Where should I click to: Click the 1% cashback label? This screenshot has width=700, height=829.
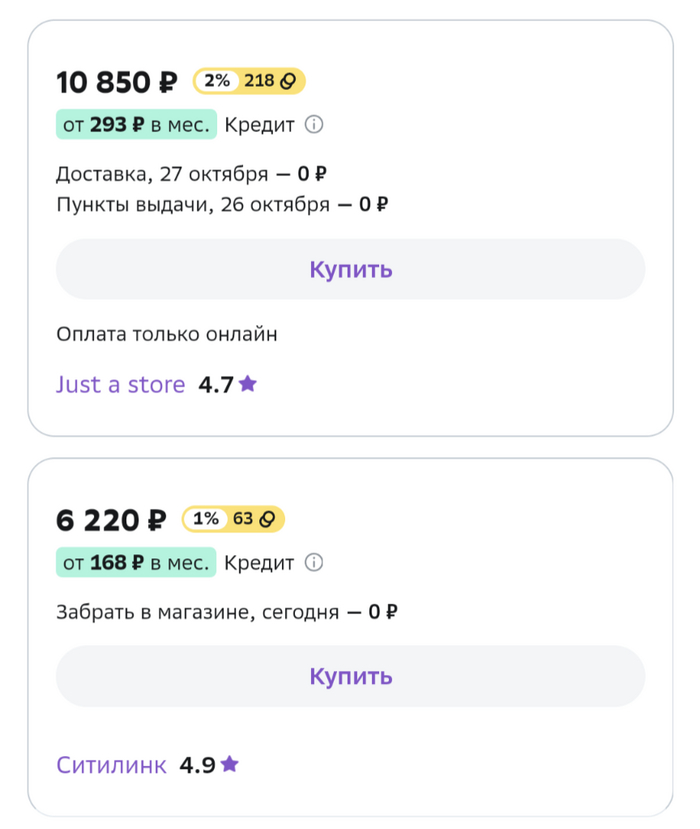pos(205,519)
